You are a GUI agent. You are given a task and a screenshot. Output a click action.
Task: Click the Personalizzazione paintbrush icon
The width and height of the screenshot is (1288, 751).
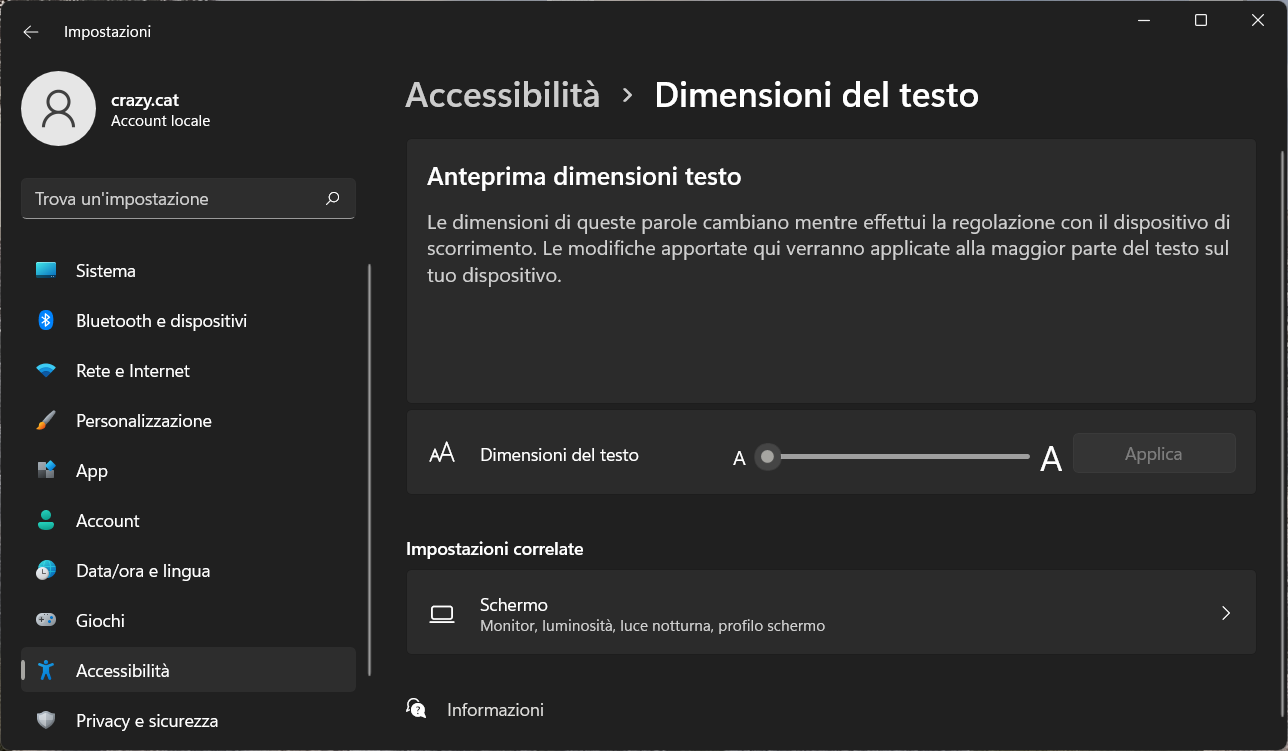click(x=46, y=420)
